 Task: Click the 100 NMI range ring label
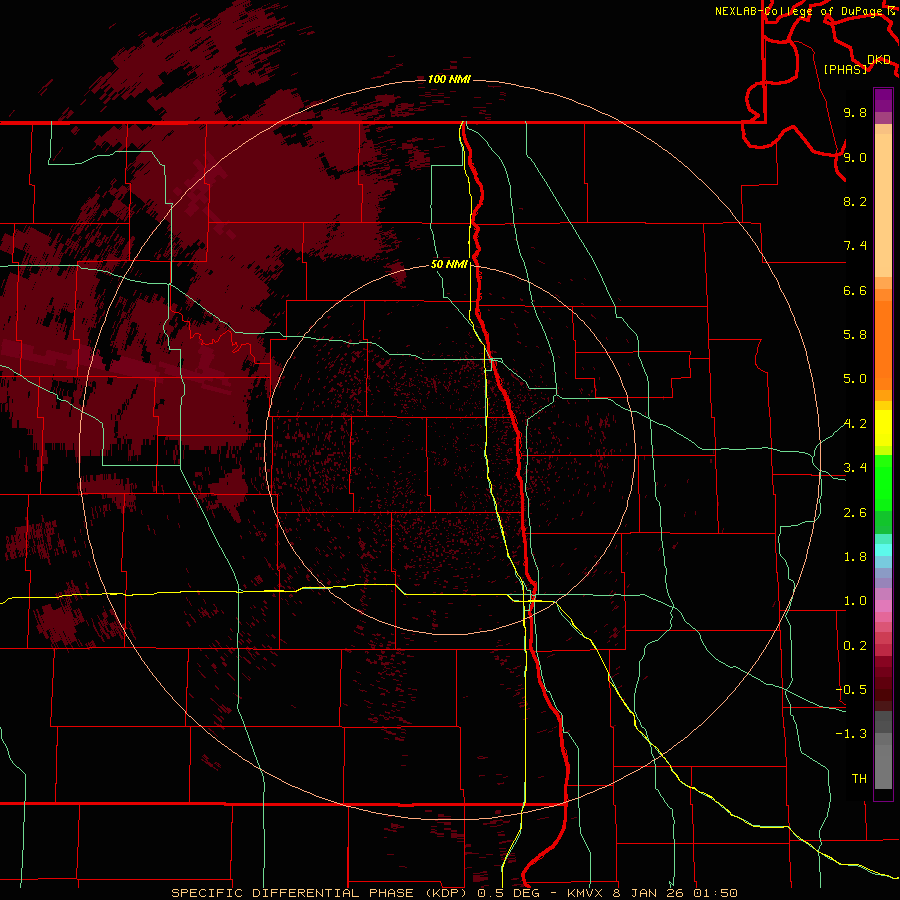tap(449, 79)
